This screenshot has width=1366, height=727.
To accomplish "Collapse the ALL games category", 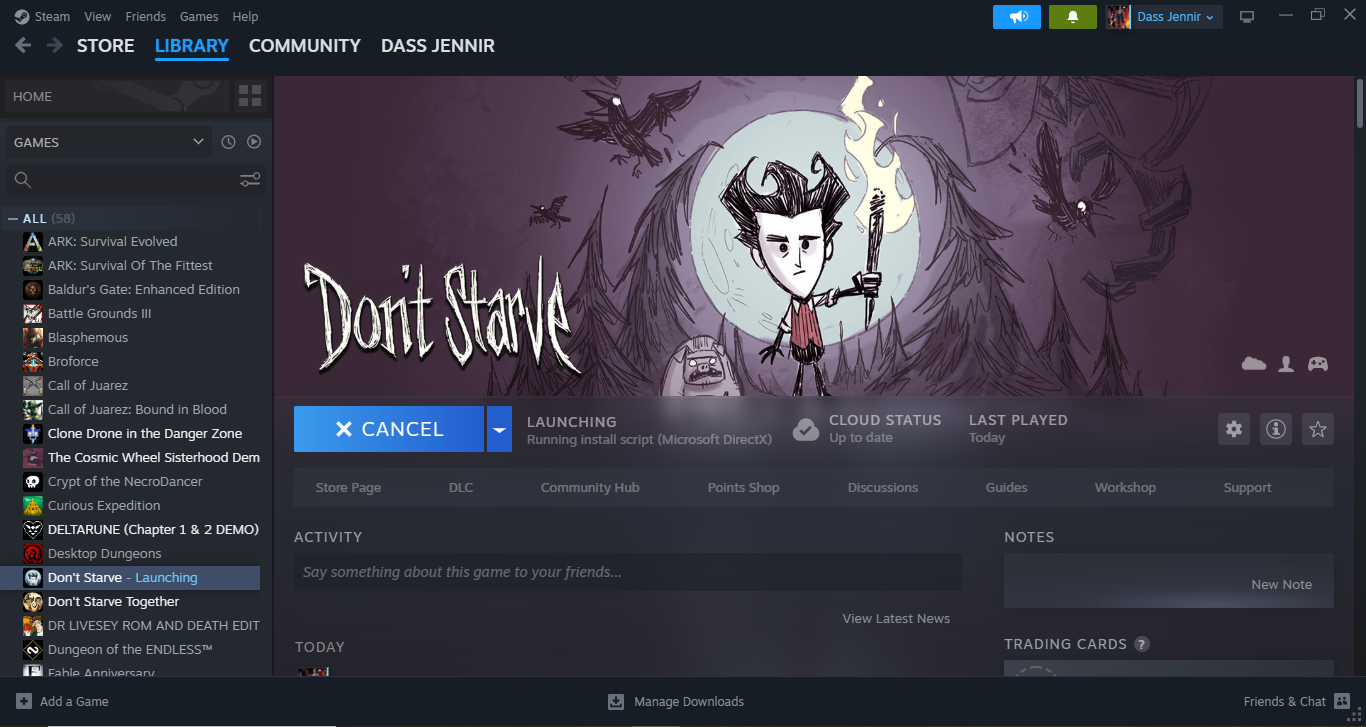I will [12, 218].
